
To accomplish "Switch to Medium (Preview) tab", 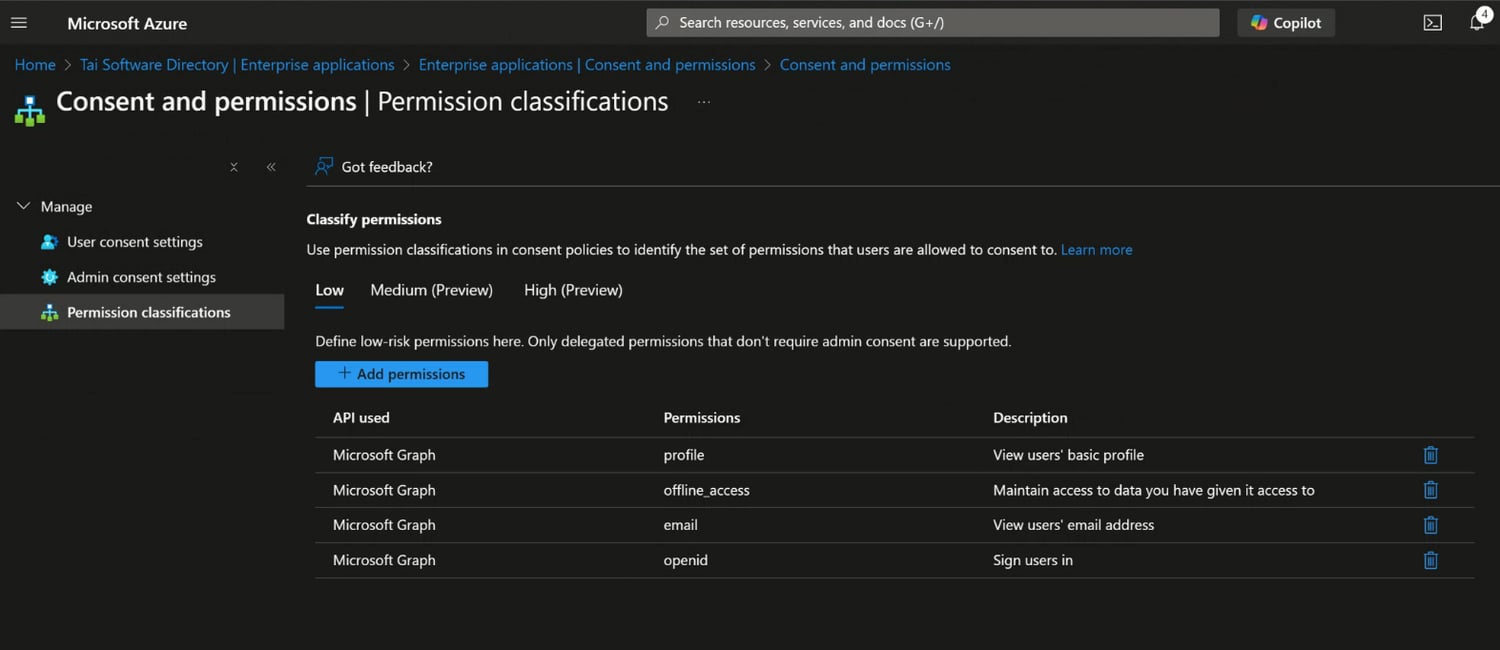I will click(x=432, y=290).
